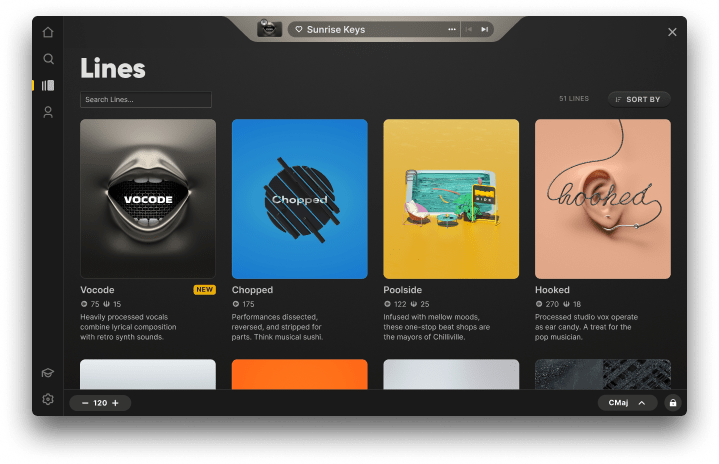
Task: Open the Vocode line thumbnail
Action: (x=148, y=199)
